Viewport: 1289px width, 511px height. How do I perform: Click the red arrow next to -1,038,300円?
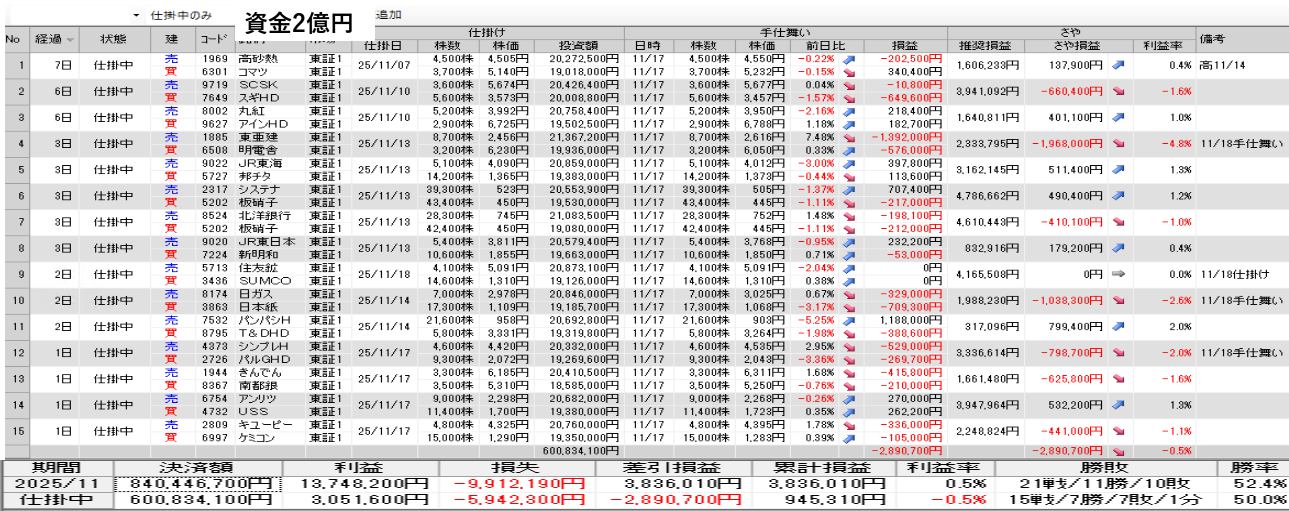tap(1117, 299)
